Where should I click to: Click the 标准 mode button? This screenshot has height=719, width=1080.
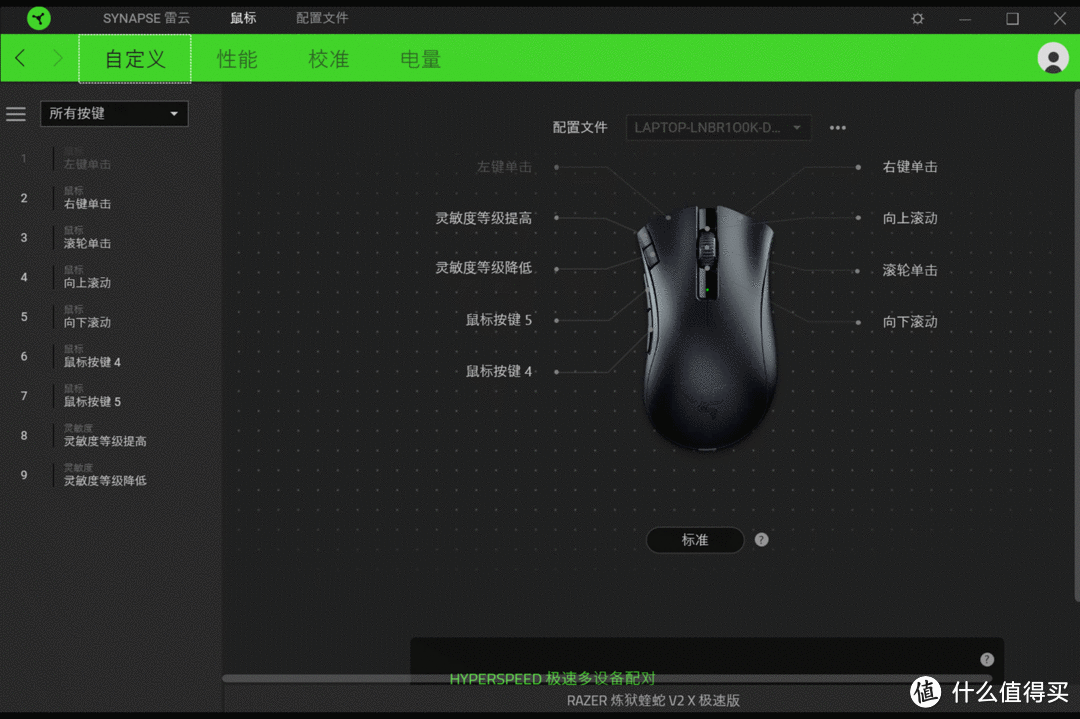tap(695, 540)
